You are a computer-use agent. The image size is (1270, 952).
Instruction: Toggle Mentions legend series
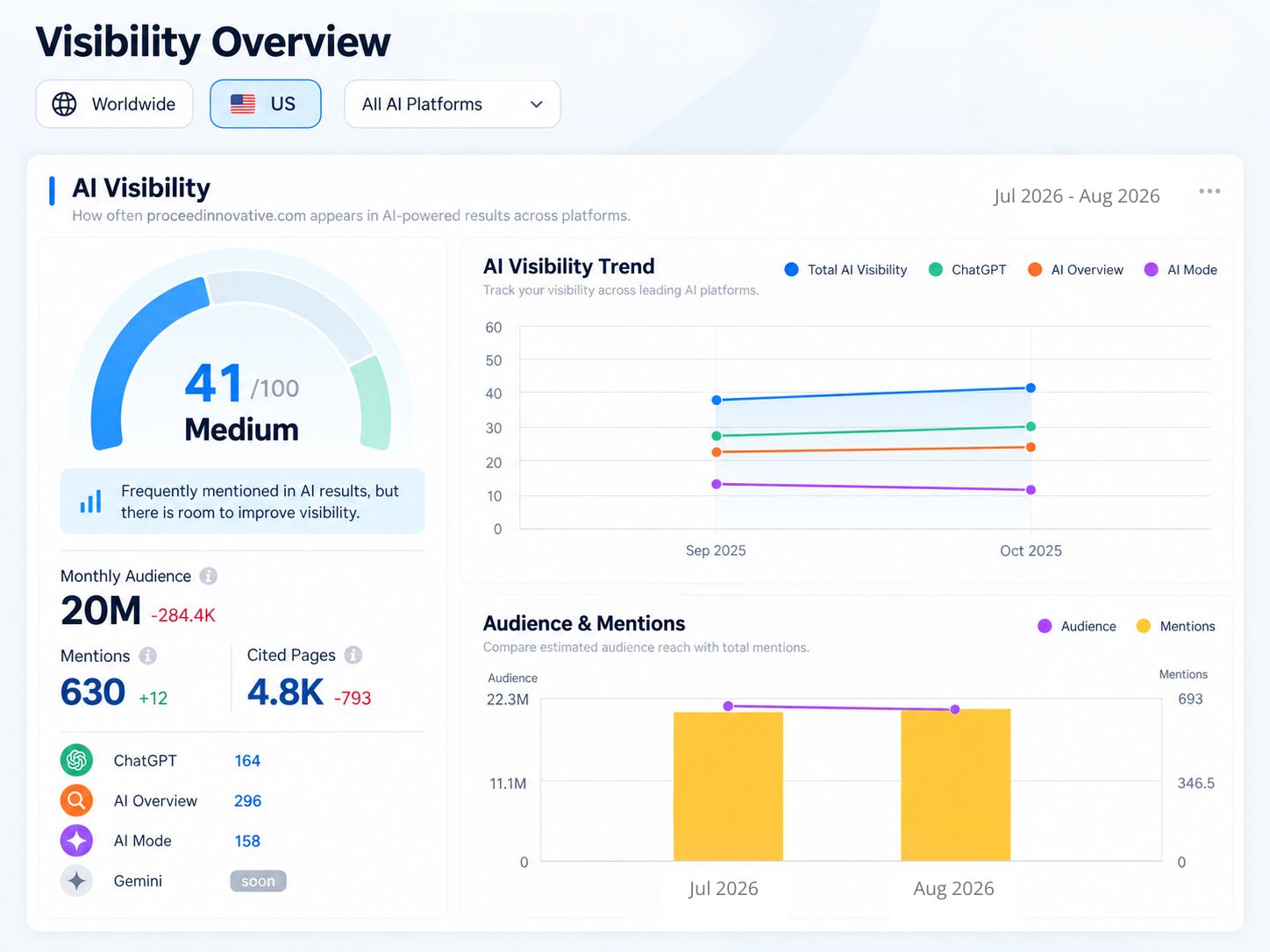[x=1175, y=626]
